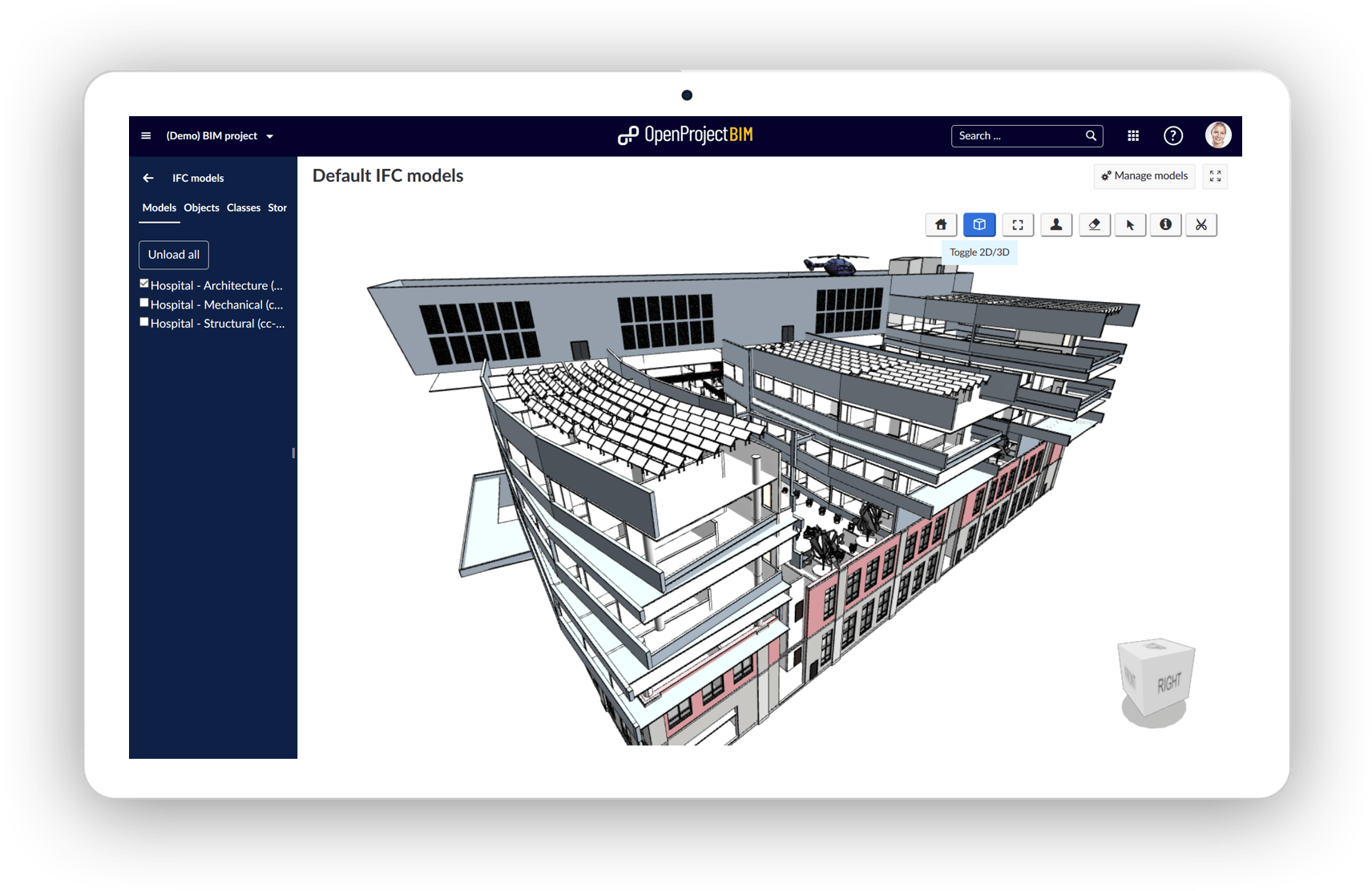This screenshot has width=1372, height=891.
Task: Open the user avatar account menu
Action: click(1218, 135)
